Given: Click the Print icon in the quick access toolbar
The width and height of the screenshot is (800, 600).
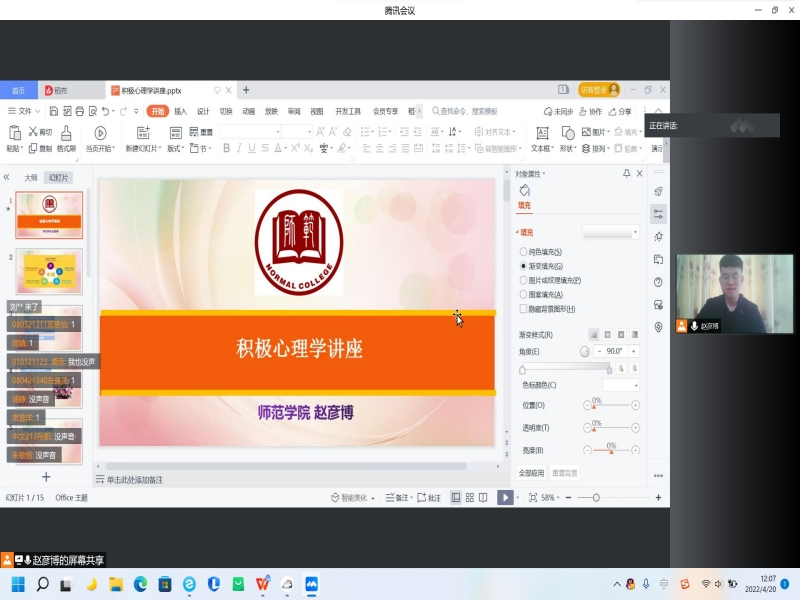Looking at the screenshot, I should tap(80, 111).
